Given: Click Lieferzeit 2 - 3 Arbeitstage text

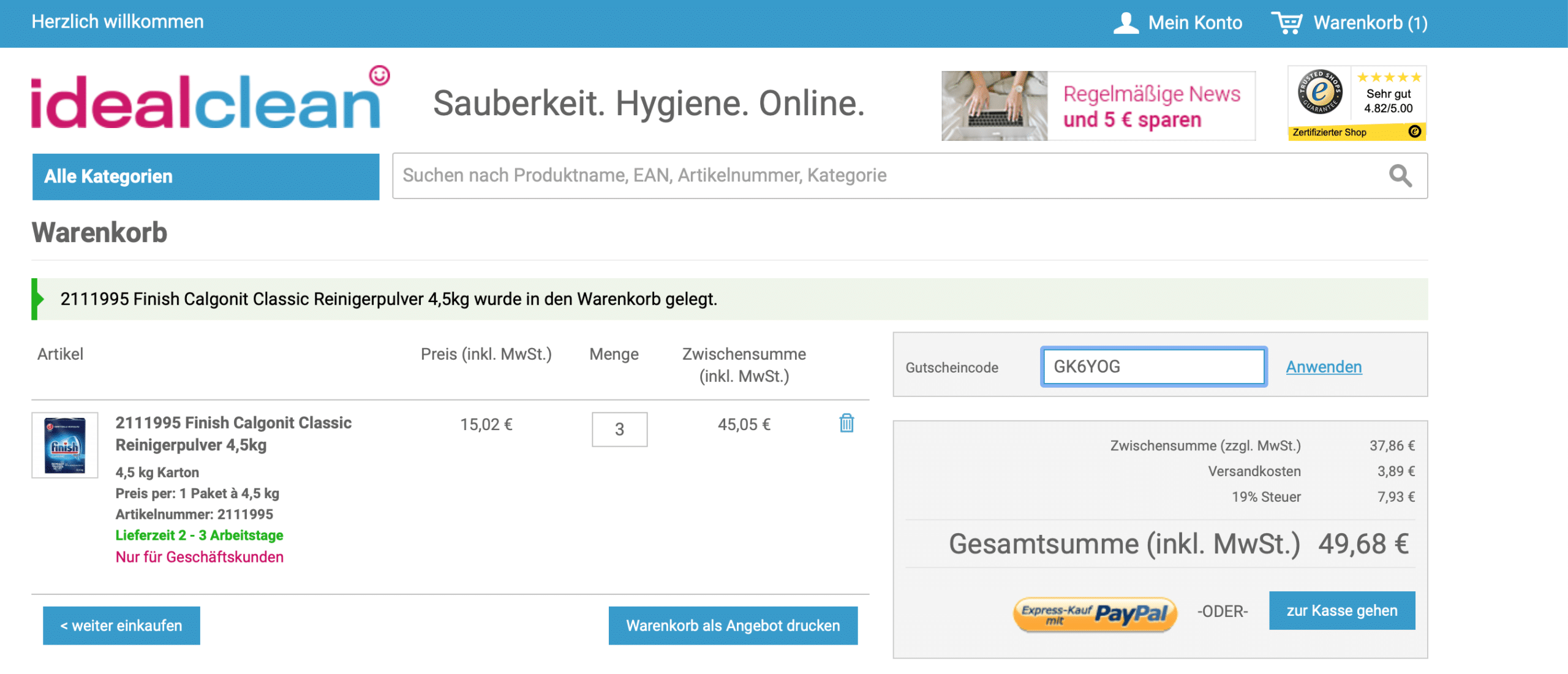Looking at the screenshot, I should point(199,535).
